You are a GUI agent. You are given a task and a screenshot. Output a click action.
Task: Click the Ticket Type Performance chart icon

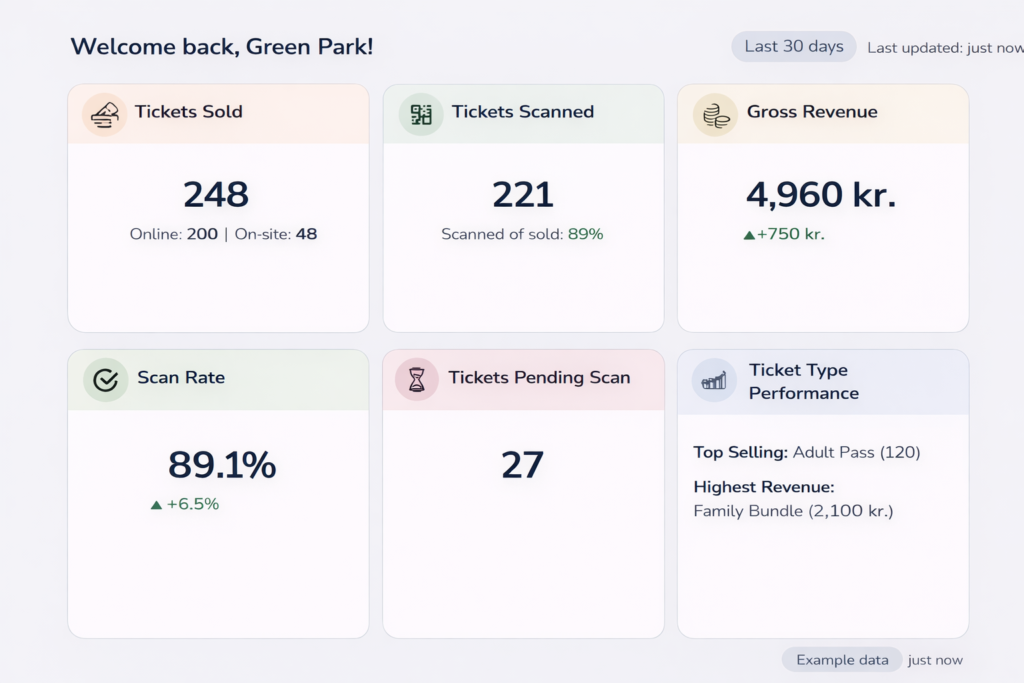(714, 379)
